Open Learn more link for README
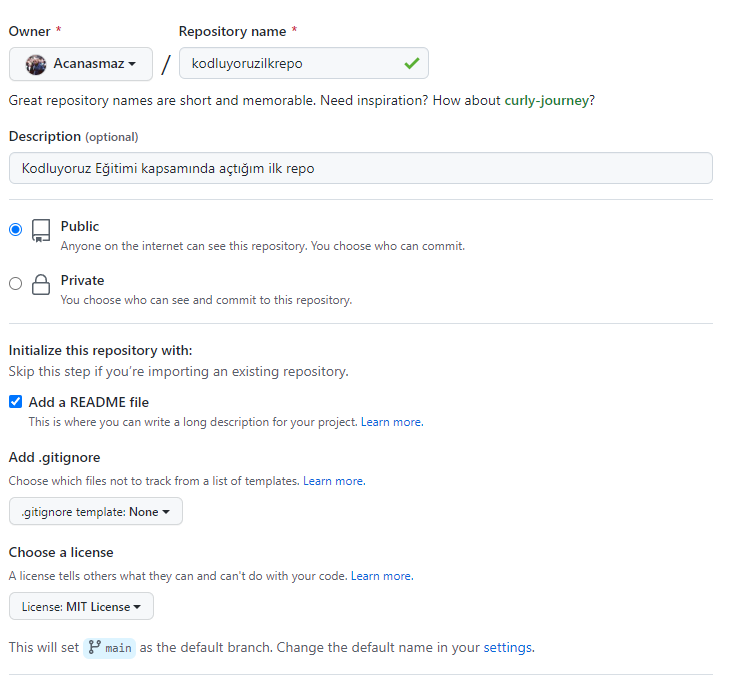751x694 pixels. click(x=392, y=422)
